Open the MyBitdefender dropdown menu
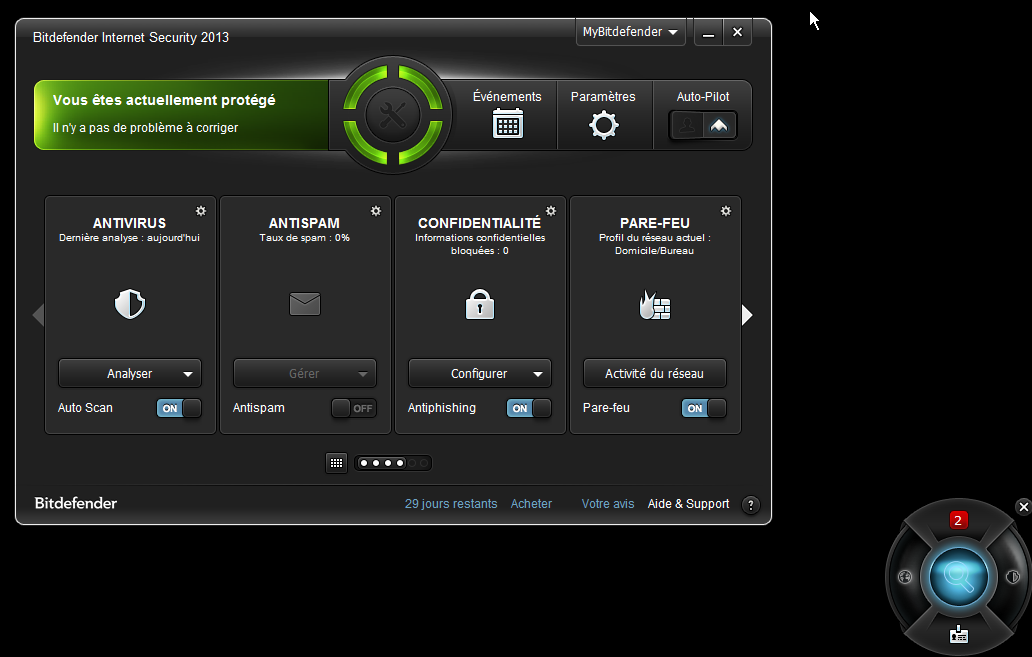The height and width of the screenshot is (657, 1032). tap(631, 32)
